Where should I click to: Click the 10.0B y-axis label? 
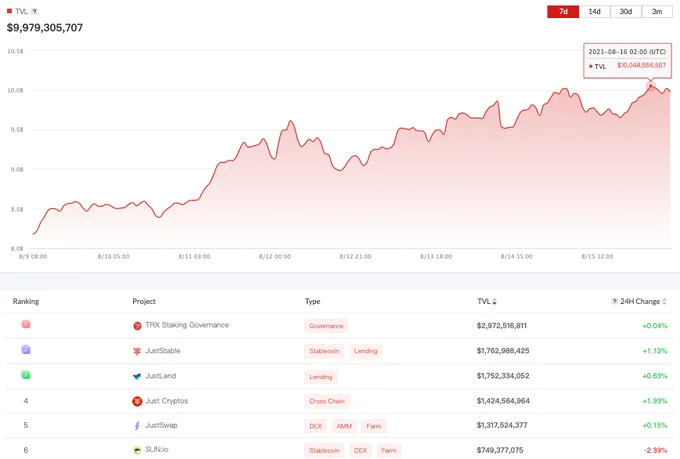[x=15, y=90]
